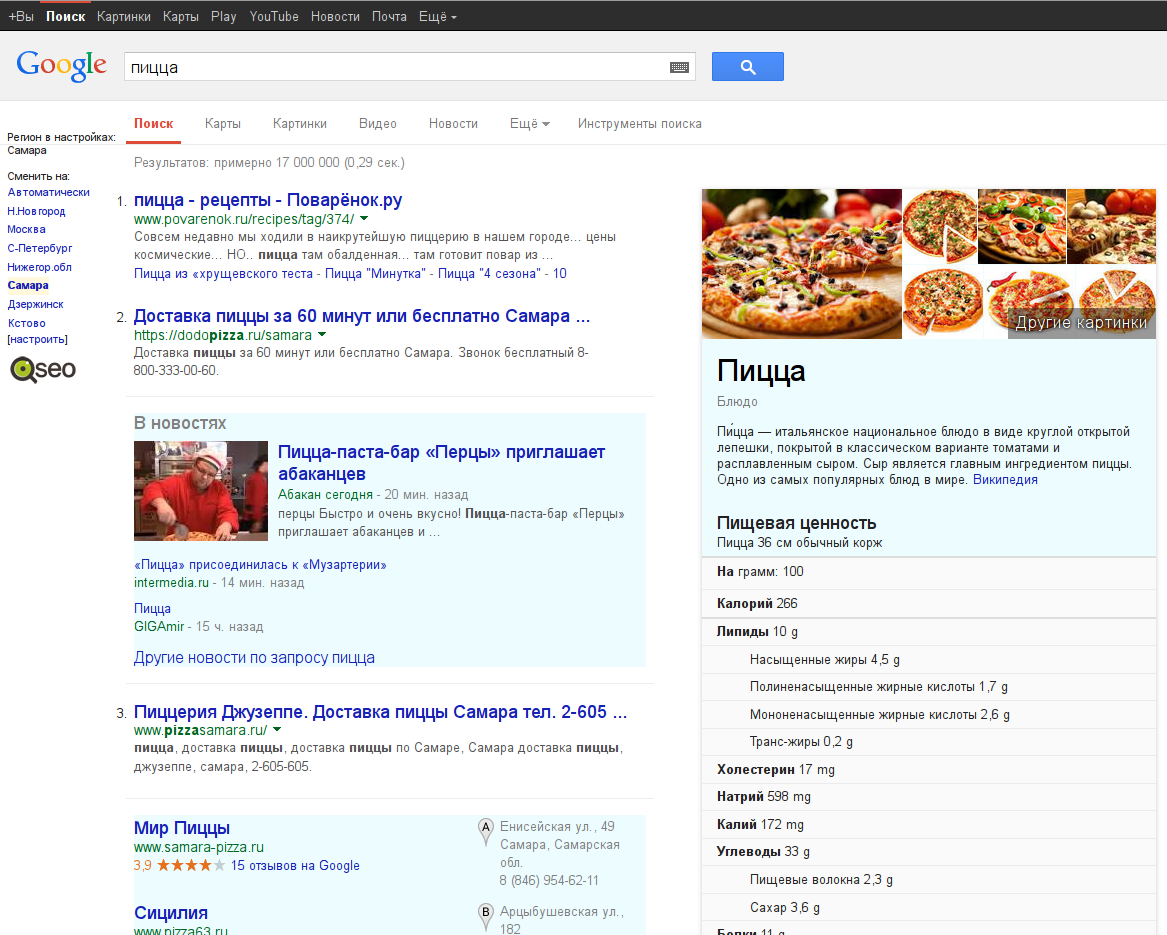Open Карты in the top black bar
Screen dimensions: 1167x935
point(181,16)
